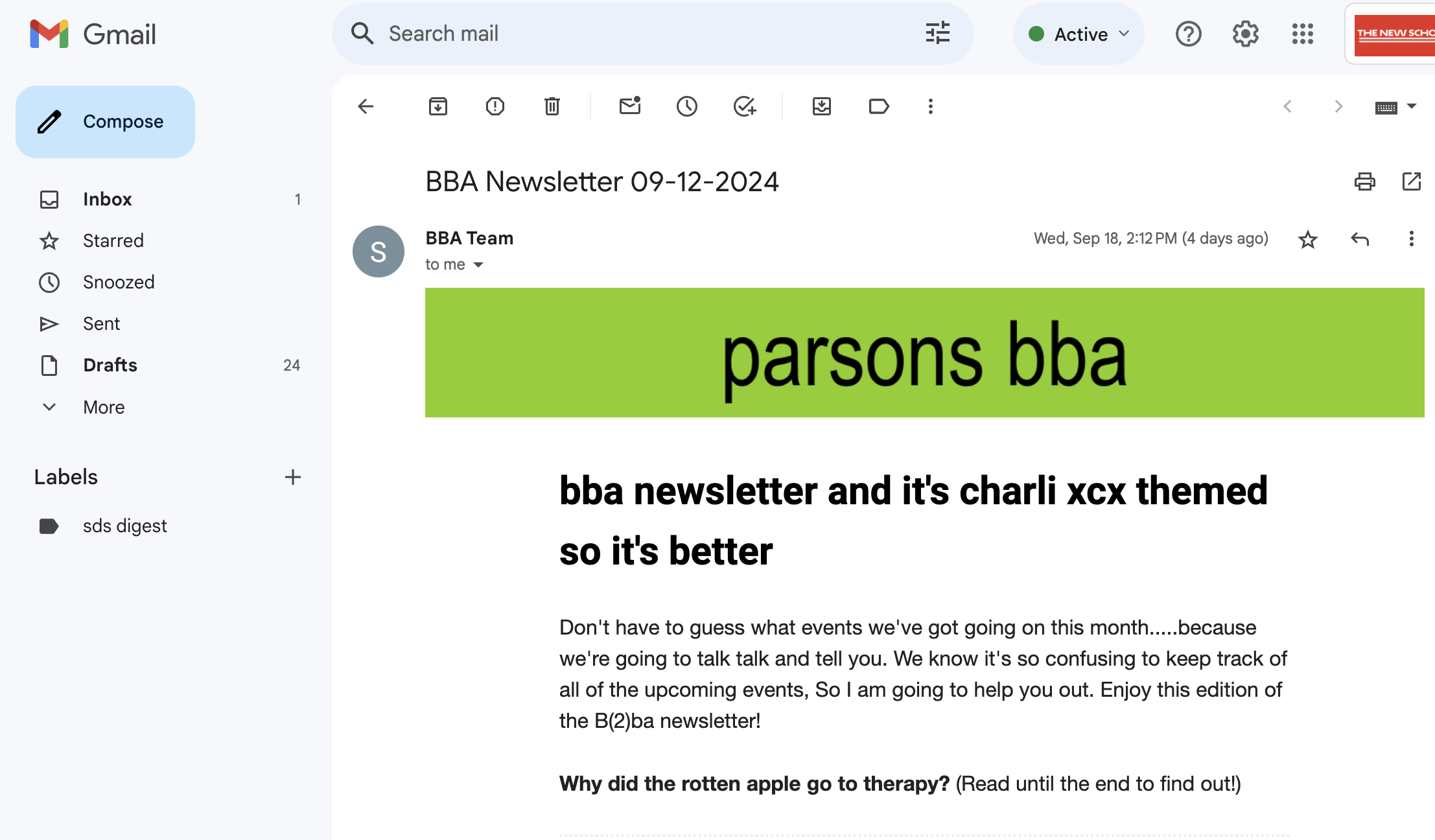
Task: Print the BBA Newsletter email
Action: point(1364,181)
